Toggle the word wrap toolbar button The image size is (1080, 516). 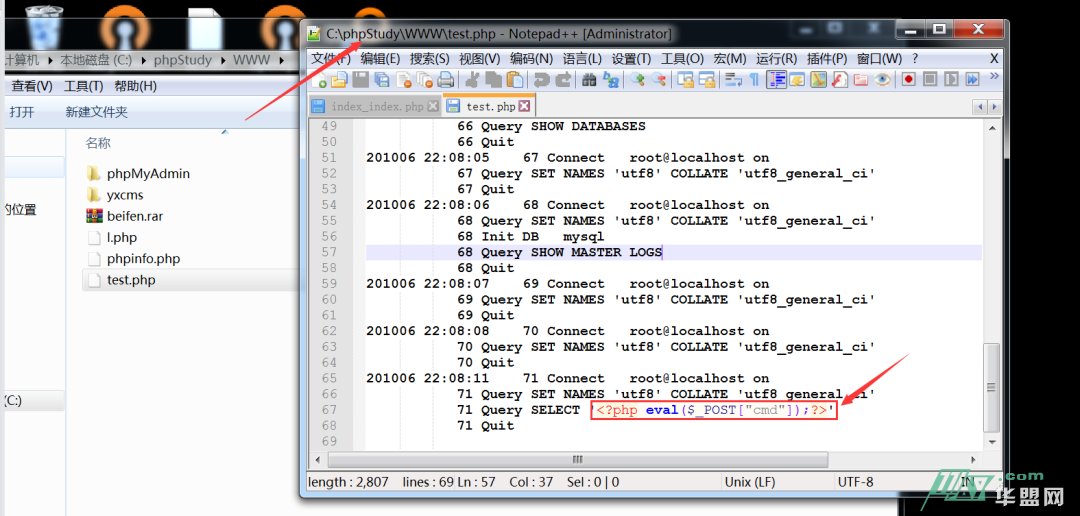click(732, 80)
